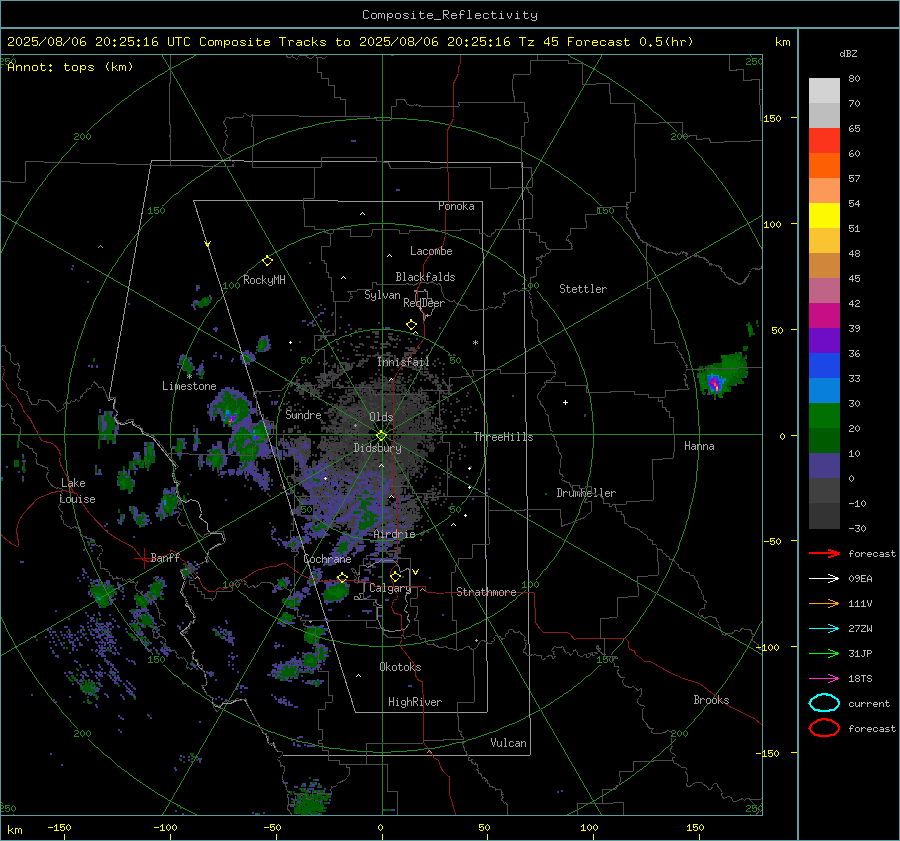Click the white plus marker north of Drumheller

[x=565, y=402]
